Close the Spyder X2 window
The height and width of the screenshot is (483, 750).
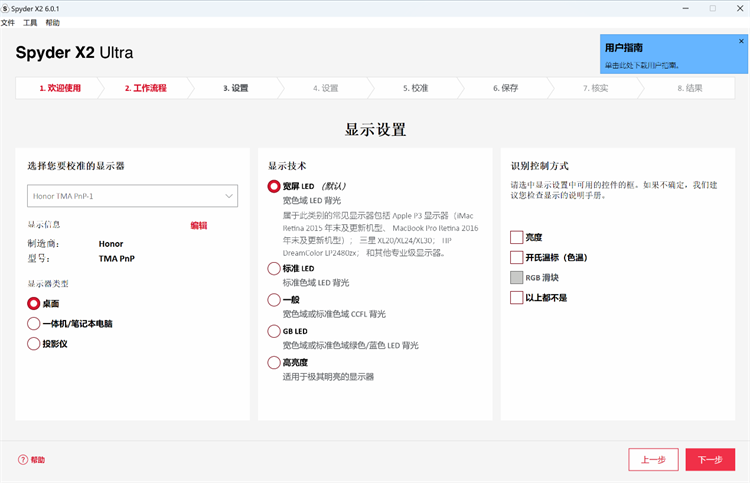coord(739,9)
